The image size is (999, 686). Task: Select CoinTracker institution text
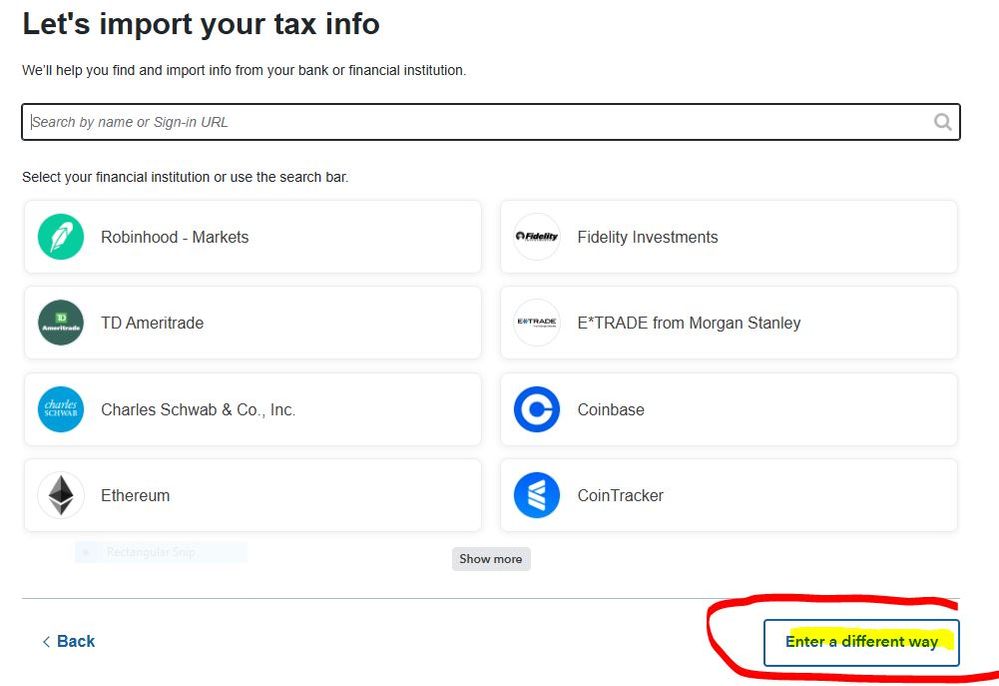(620, 496)
